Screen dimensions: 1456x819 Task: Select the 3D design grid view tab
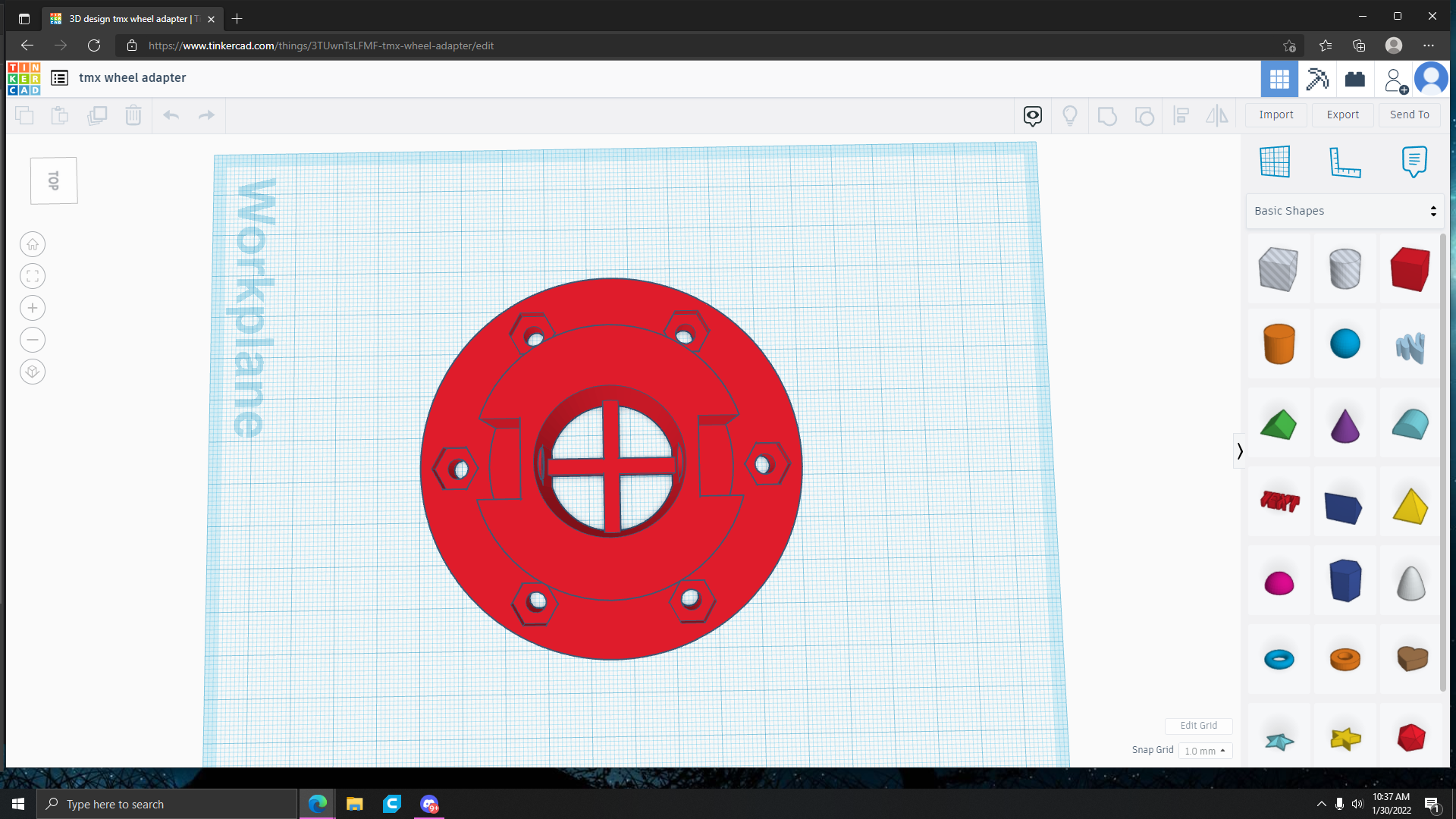click(x=1279, y=79)
